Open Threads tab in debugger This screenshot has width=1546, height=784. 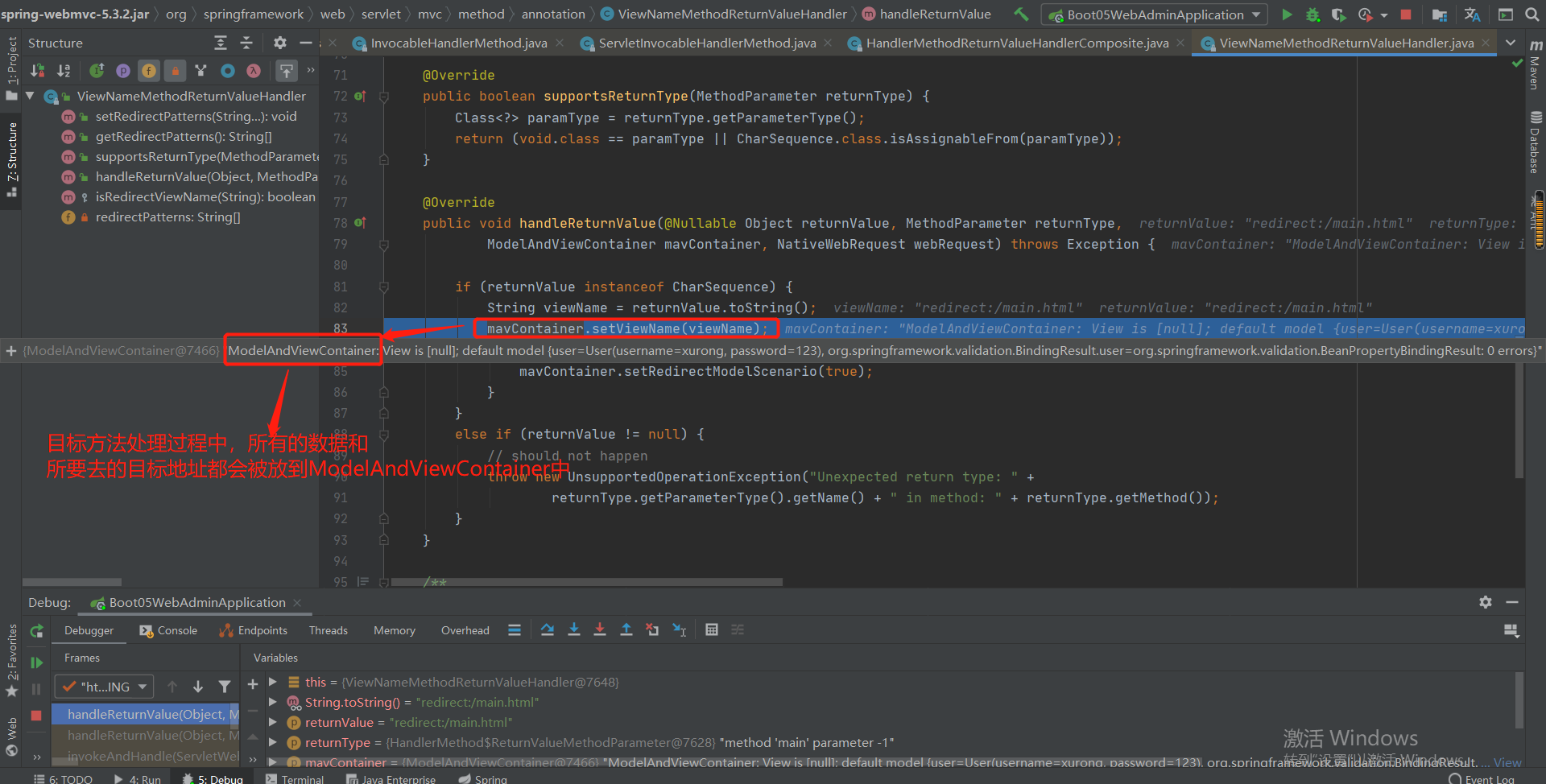[329, 630]
